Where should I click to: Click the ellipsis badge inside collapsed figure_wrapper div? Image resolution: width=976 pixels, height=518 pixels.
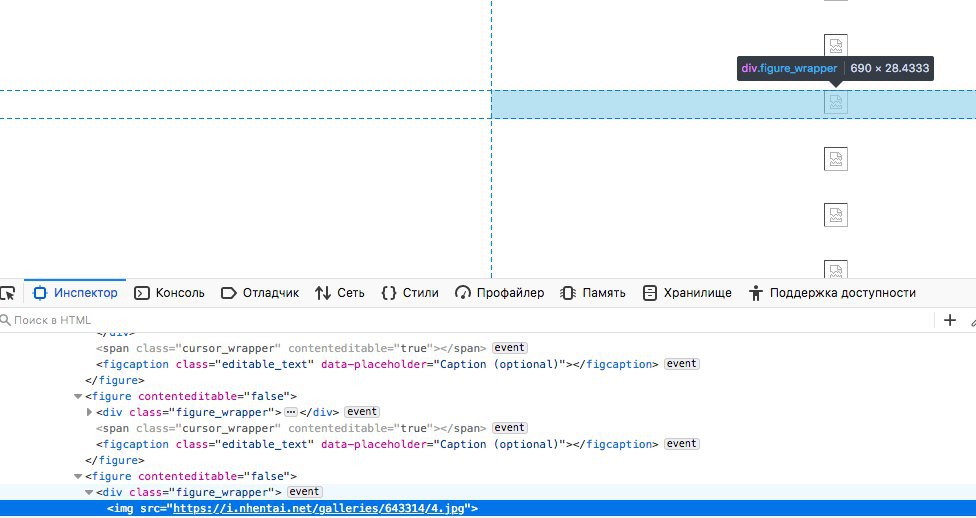(x=291, y=412)
